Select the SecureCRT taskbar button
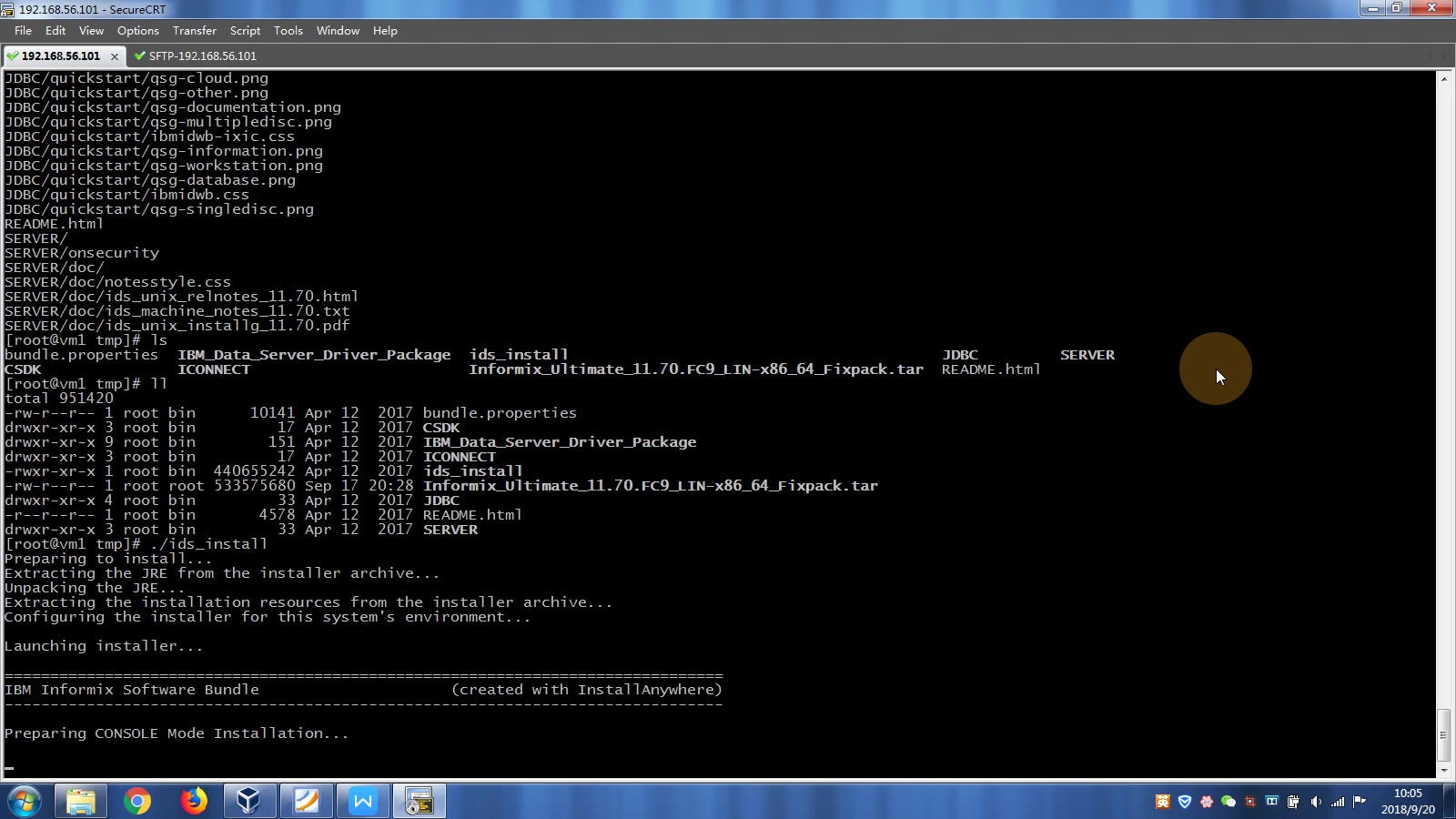This screenshot has height=819, width=1456. click(x=419, y=801)
